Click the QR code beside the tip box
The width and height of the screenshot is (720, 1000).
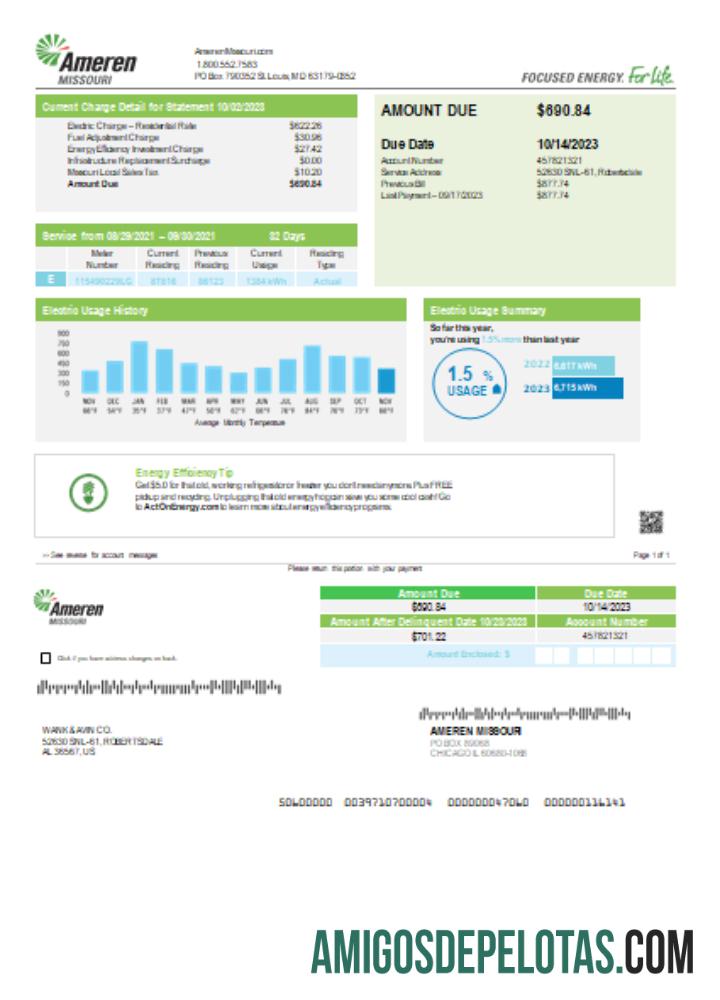pos(651,522)
